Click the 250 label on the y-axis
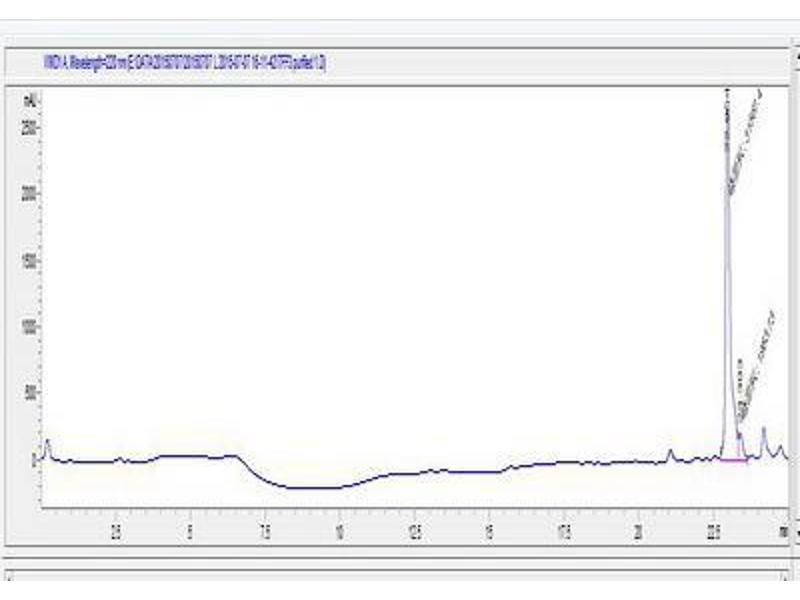 point(30,126)
